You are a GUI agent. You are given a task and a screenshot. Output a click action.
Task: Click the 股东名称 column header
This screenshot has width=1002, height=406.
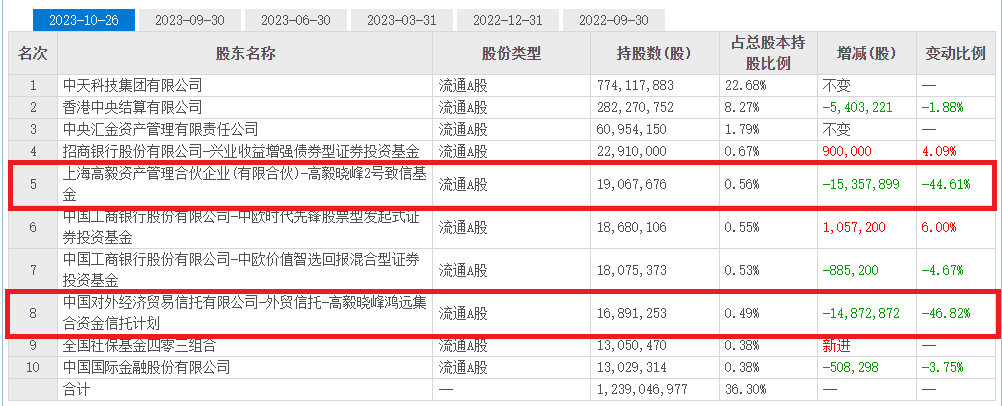[245, 54]
